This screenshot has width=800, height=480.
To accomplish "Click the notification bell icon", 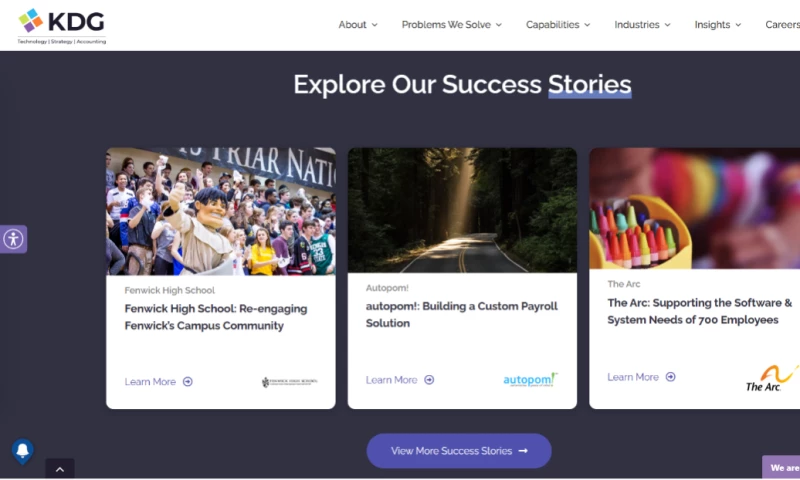I will click(x=22, y=451).
